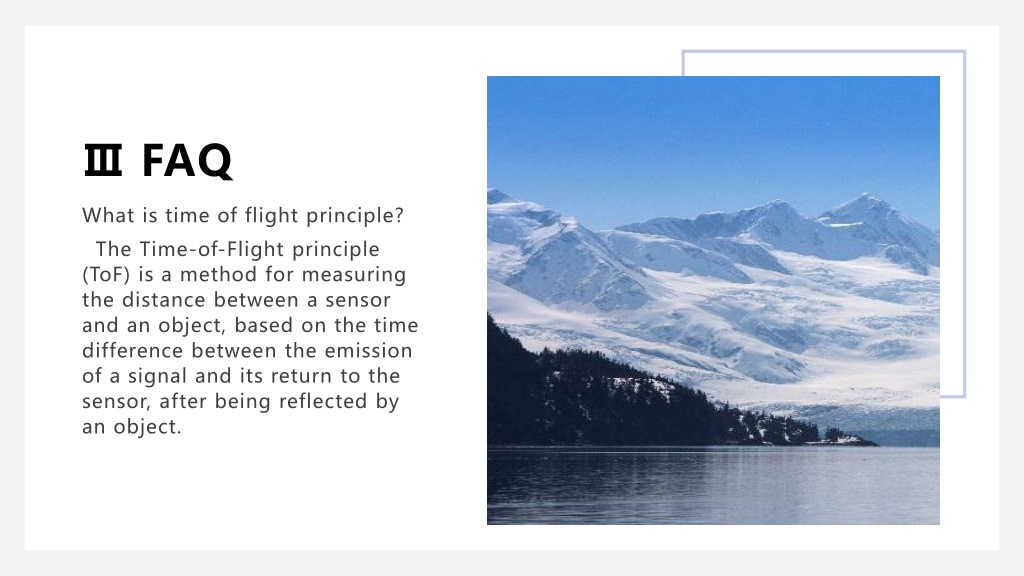Click the line 'of a signal and its return'
1024x576 pixels.
pyautogui.click(x=208, y=376)
